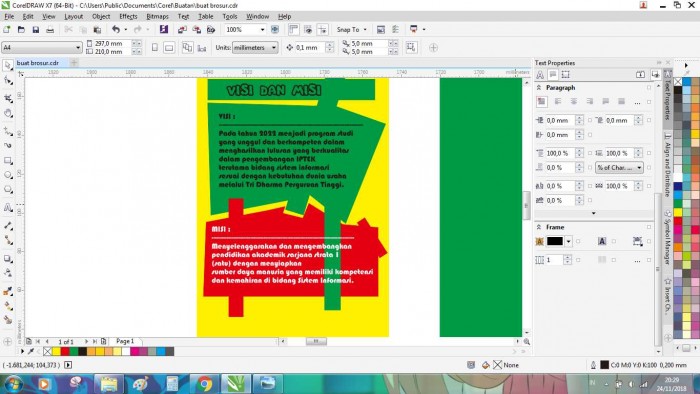Select the Transparency tool

tap(8, 273)
